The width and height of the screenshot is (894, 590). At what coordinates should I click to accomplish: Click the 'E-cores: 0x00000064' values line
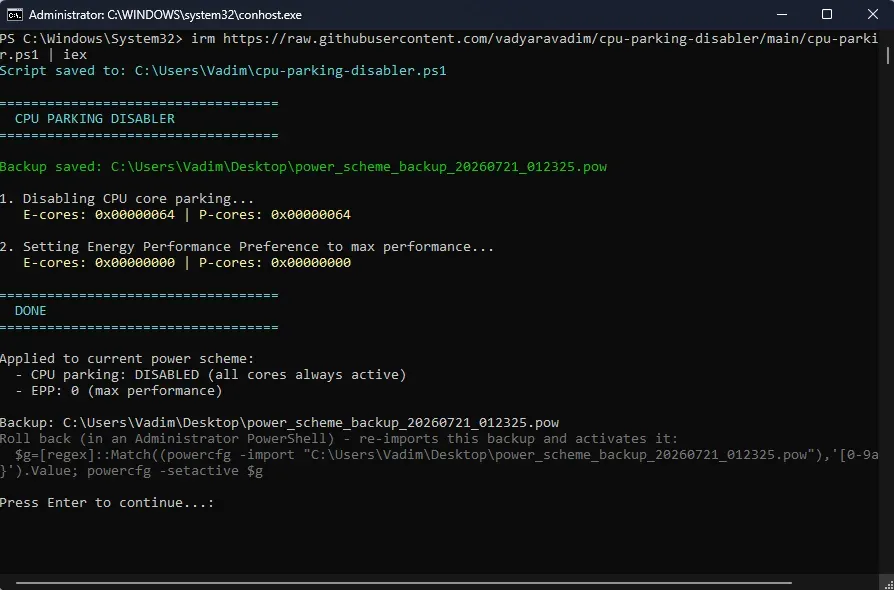[x=187, y=214]
